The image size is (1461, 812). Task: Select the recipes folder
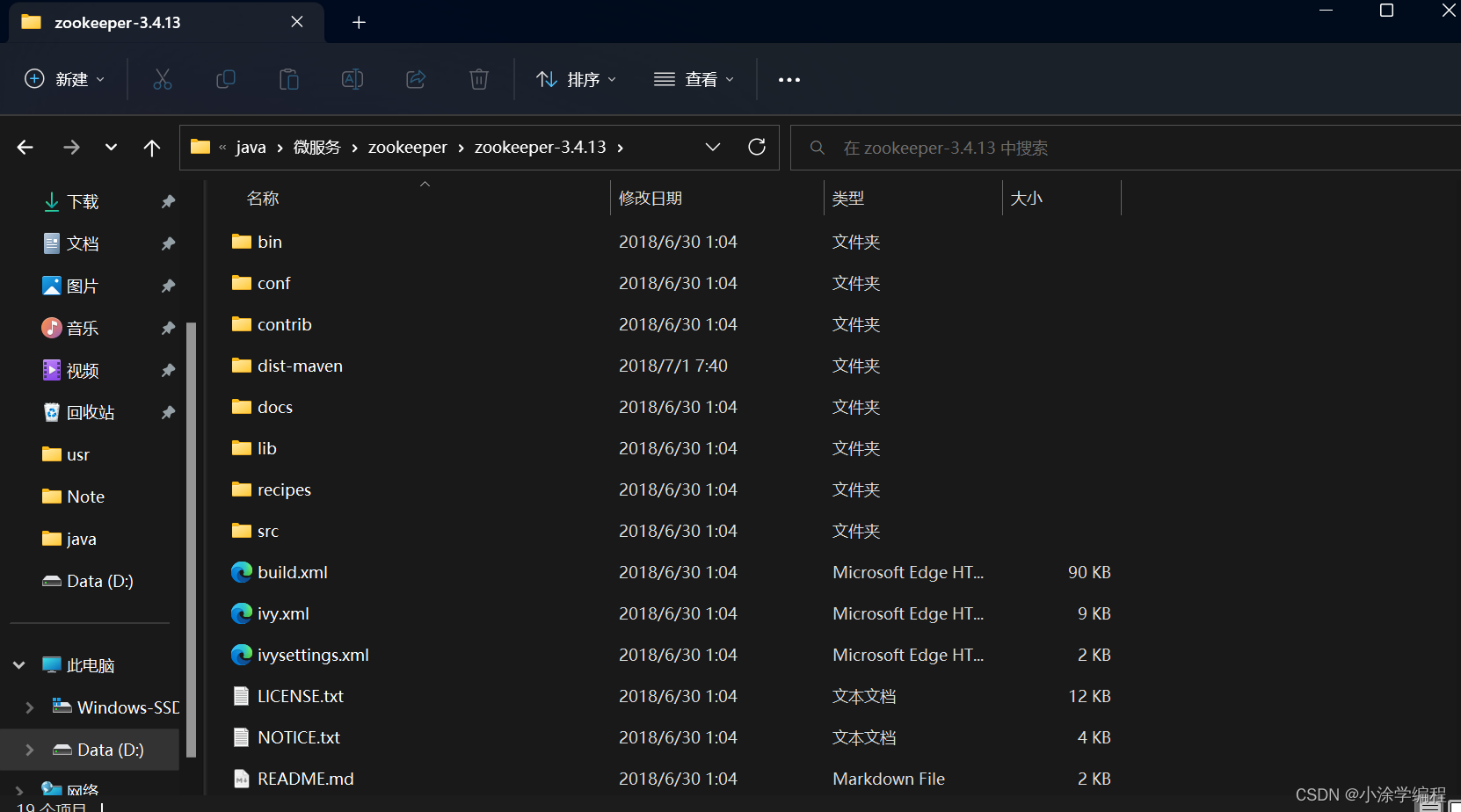click(284, 489)
